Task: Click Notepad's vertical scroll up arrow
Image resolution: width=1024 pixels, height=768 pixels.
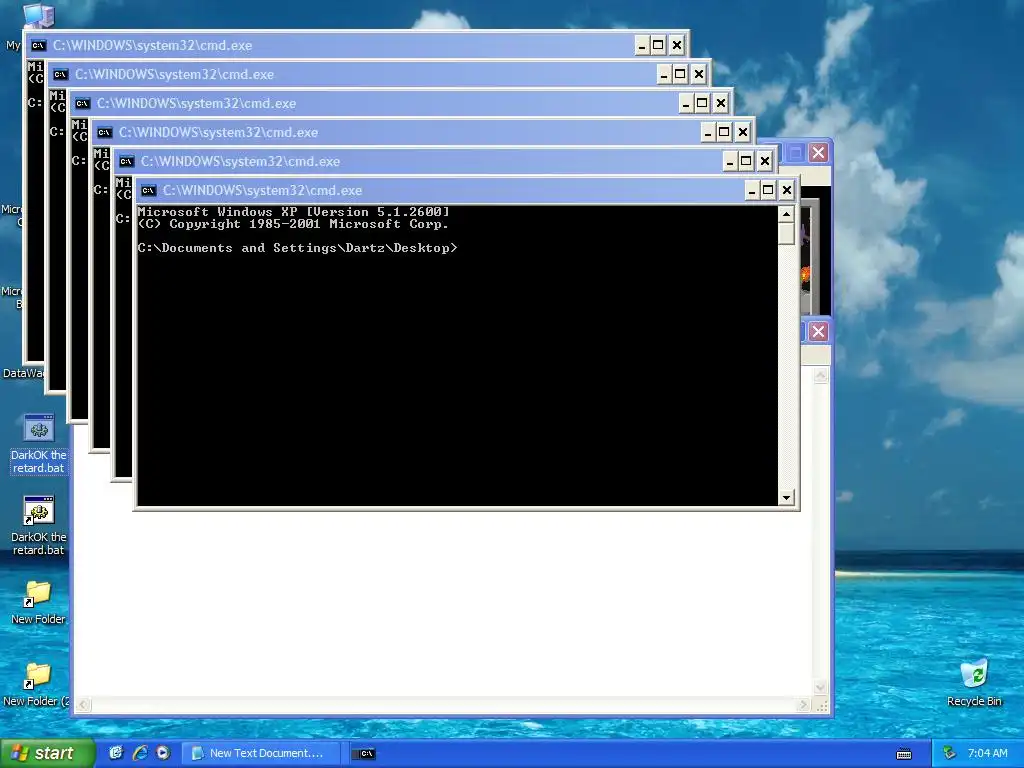Action: tap(821, 375)
